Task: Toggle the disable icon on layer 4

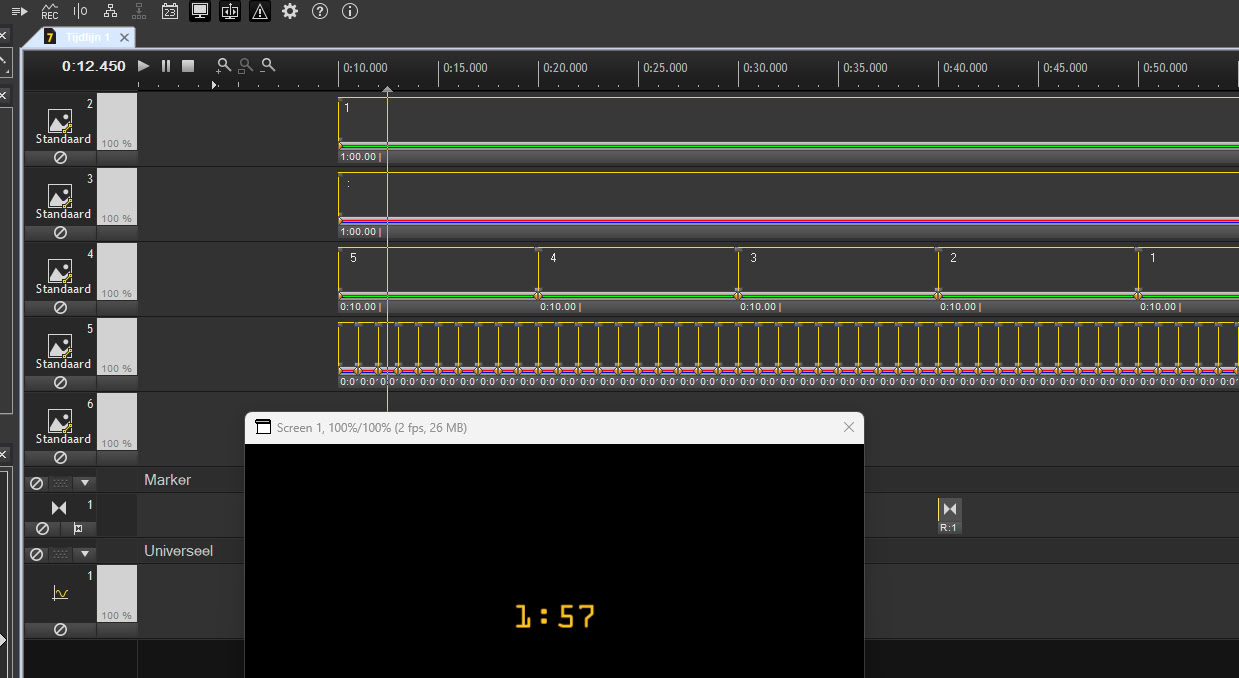Action: 60,308
